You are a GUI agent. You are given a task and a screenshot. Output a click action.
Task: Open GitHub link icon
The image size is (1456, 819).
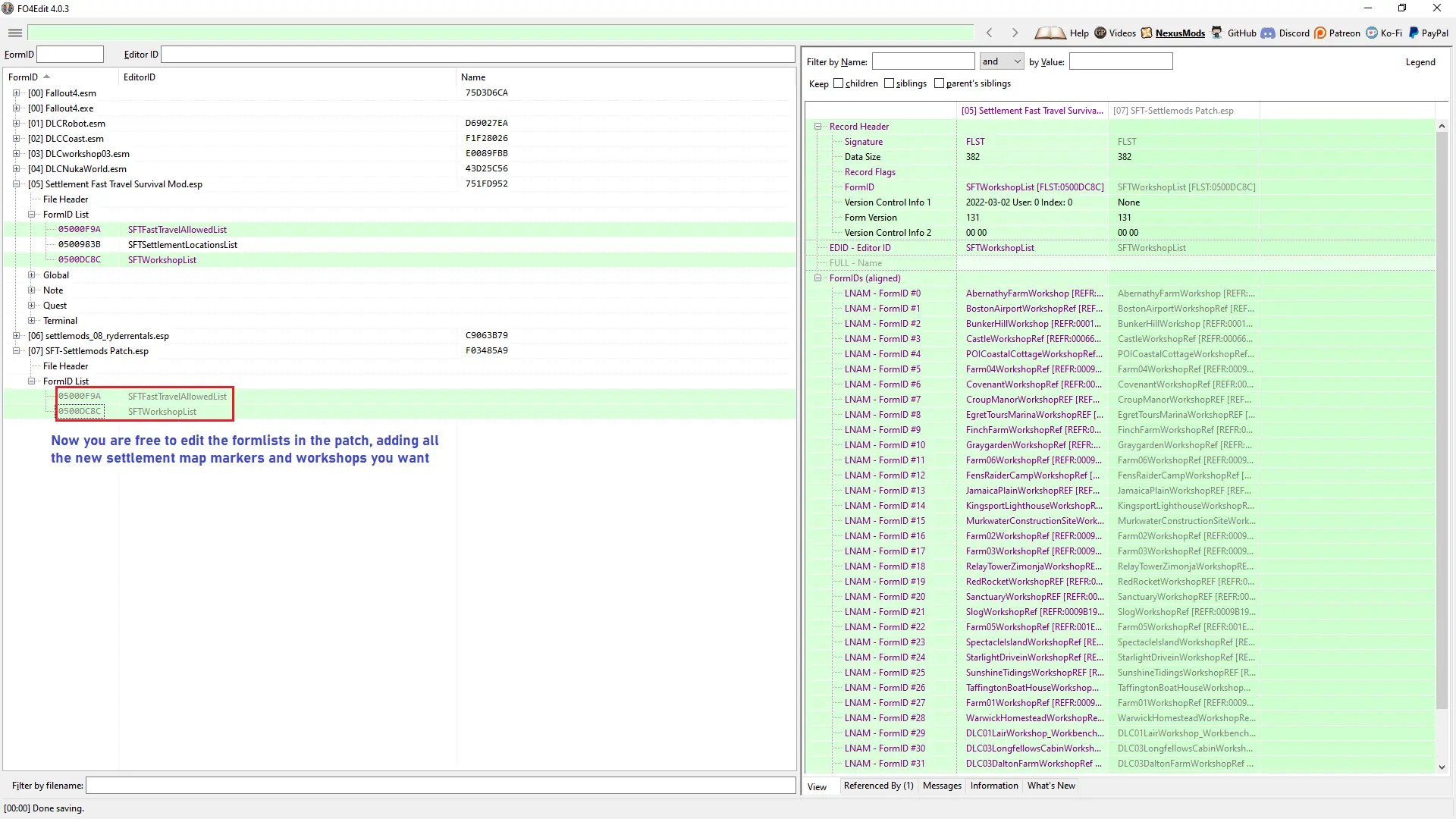1217,33
